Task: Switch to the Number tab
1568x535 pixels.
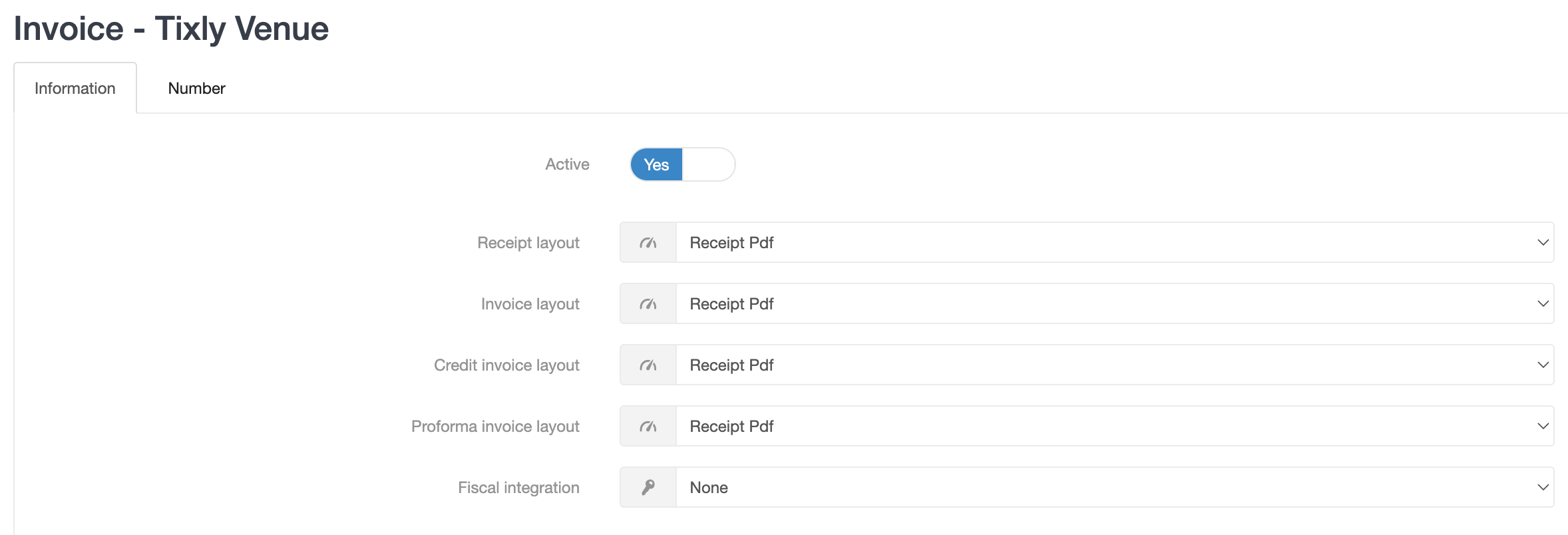Action: (x=196, y=89)
